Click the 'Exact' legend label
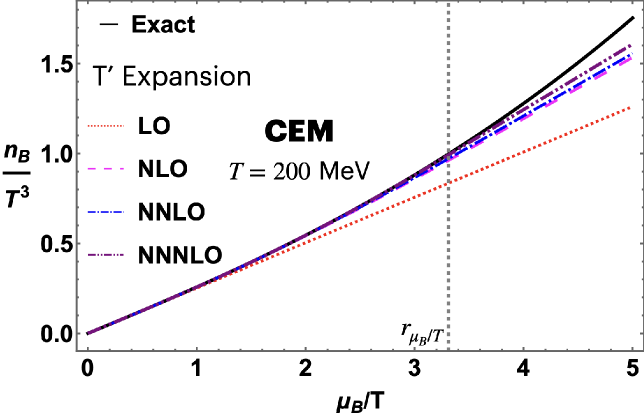This screenshot has height=413, width=644. pos(163,25)
